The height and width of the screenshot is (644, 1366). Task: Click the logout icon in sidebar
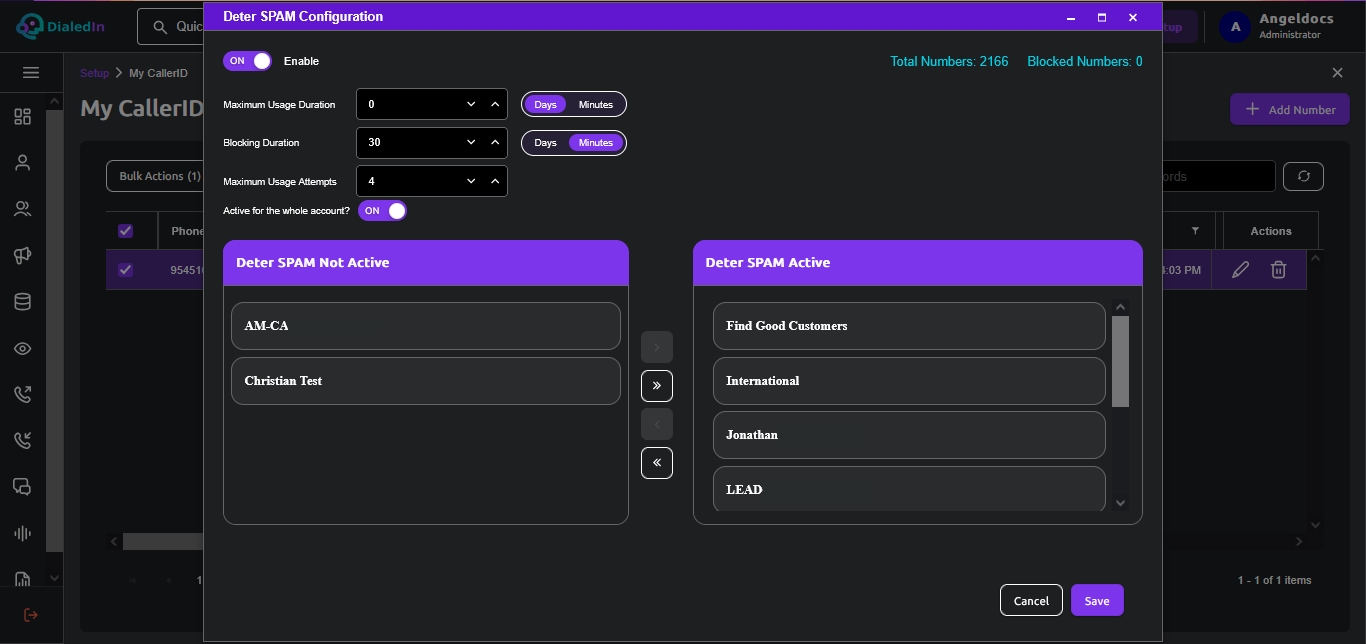tap(31, 614)
